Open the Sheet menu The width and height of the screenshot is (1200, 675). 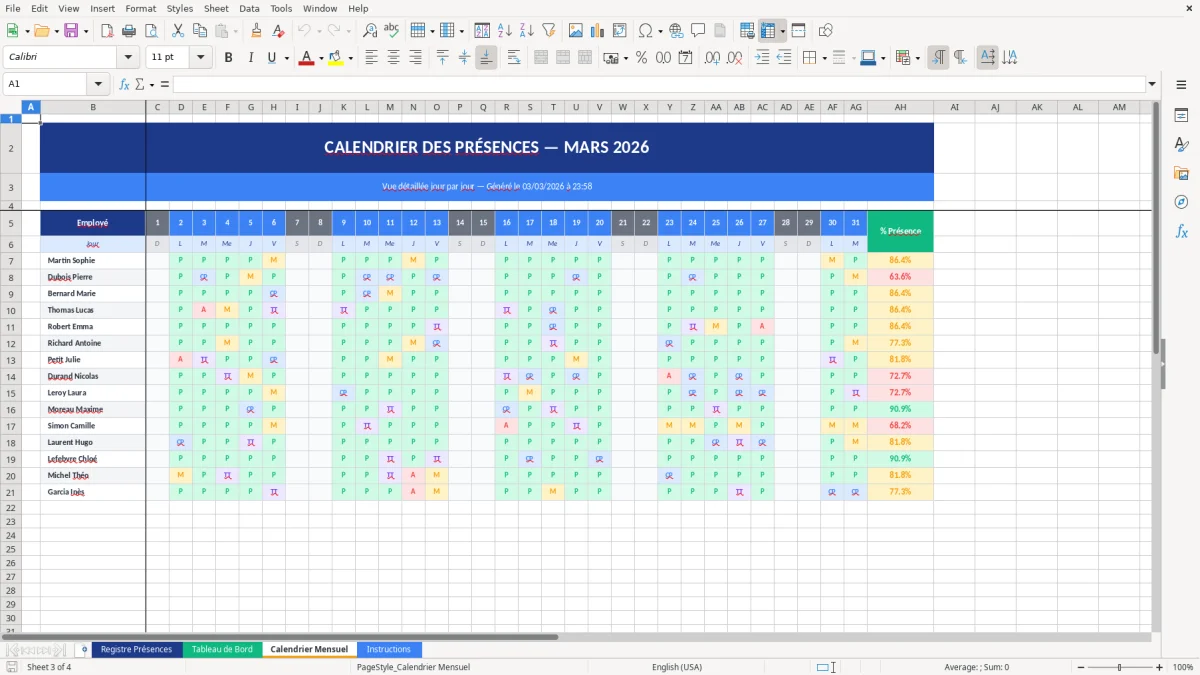[216, 8]
